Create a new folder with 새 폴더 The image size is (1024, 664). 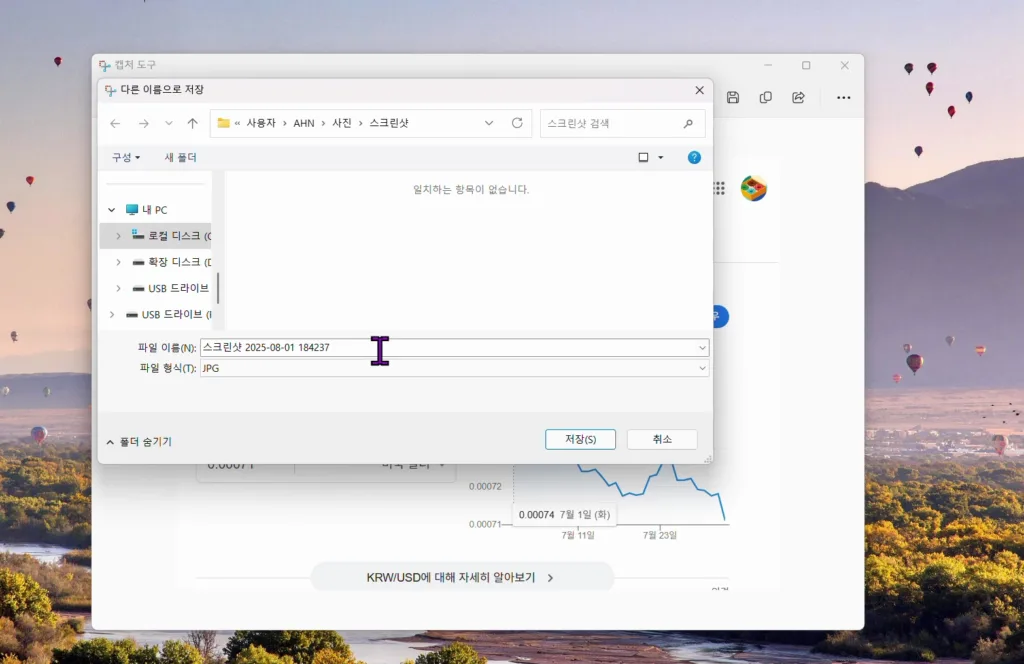(x=180, y=157)
